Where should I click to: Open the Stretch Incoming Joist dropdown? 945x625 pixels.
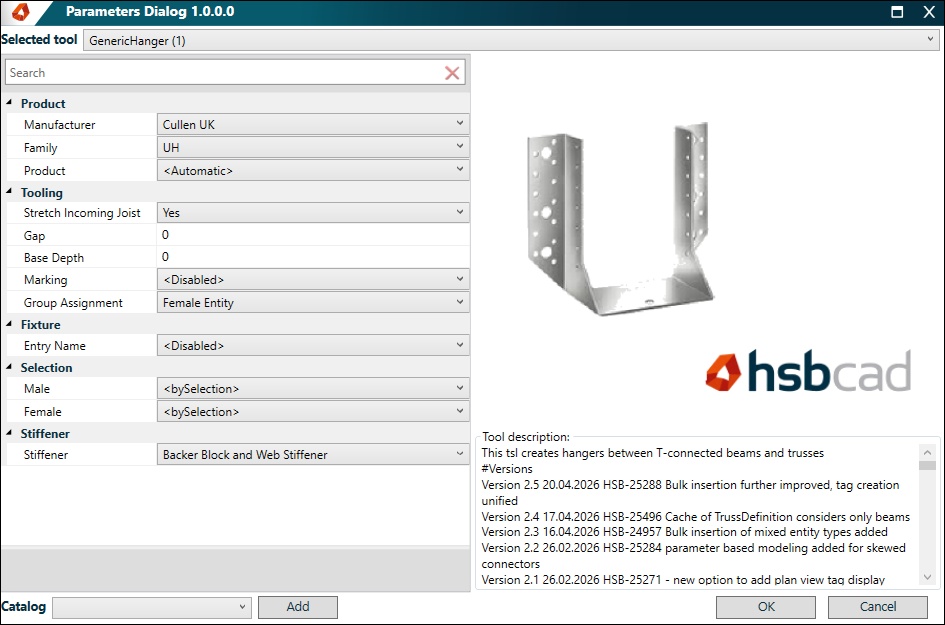coord(313,213)
